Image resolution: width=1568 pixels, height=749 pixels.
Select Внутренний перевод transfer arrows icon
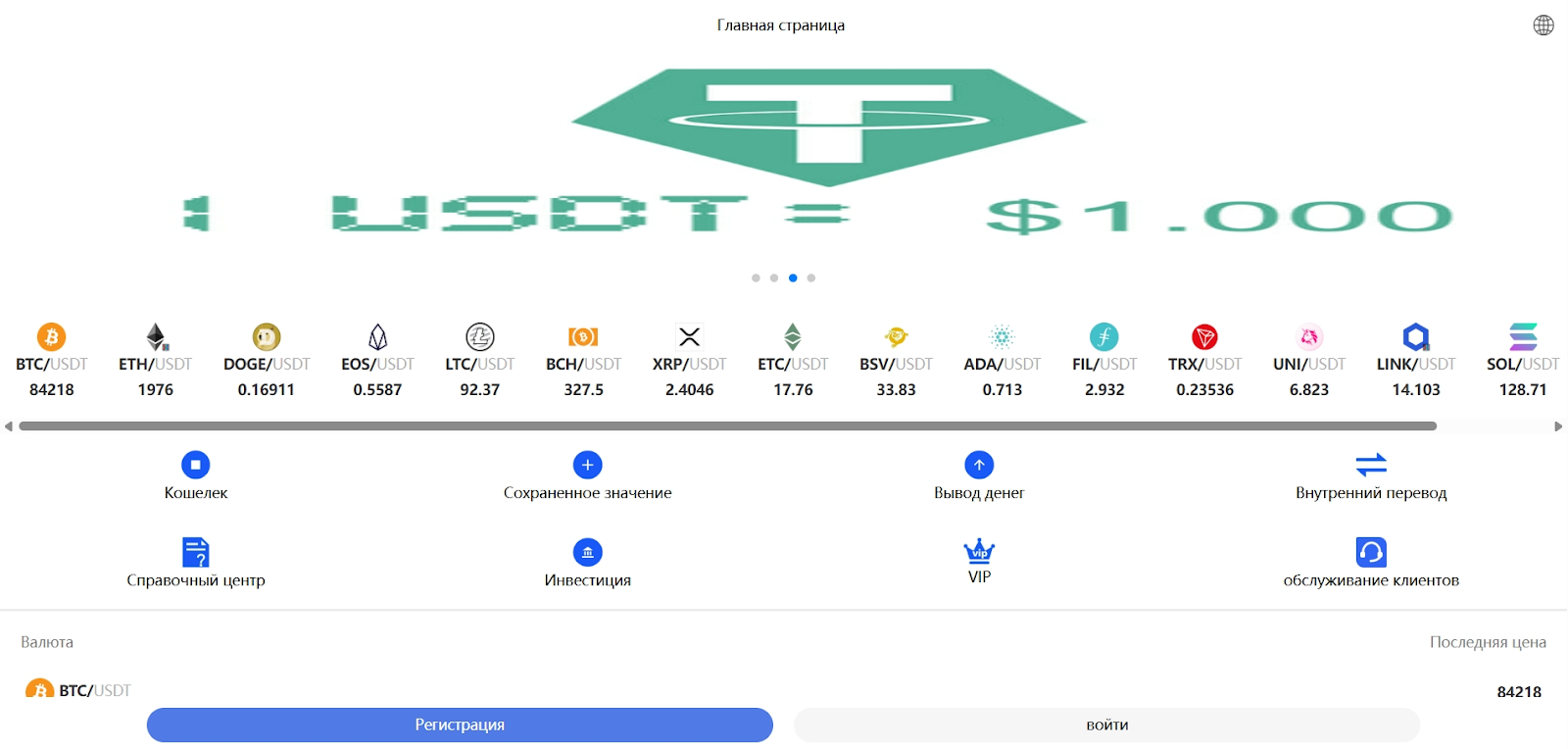1371,464
